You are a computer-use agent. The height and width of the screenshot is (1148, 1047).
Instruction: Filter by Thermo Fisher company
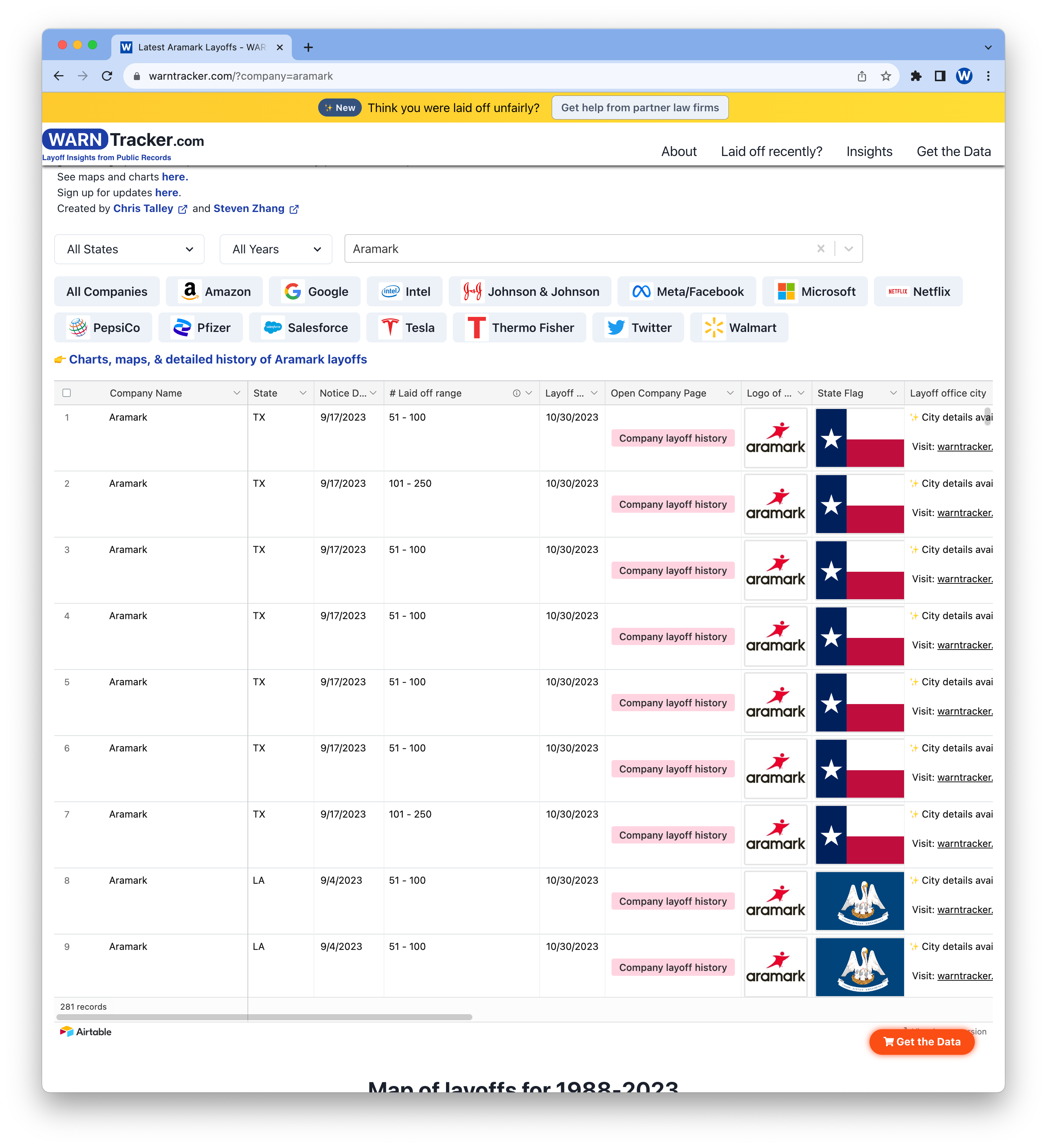[519, 327]
